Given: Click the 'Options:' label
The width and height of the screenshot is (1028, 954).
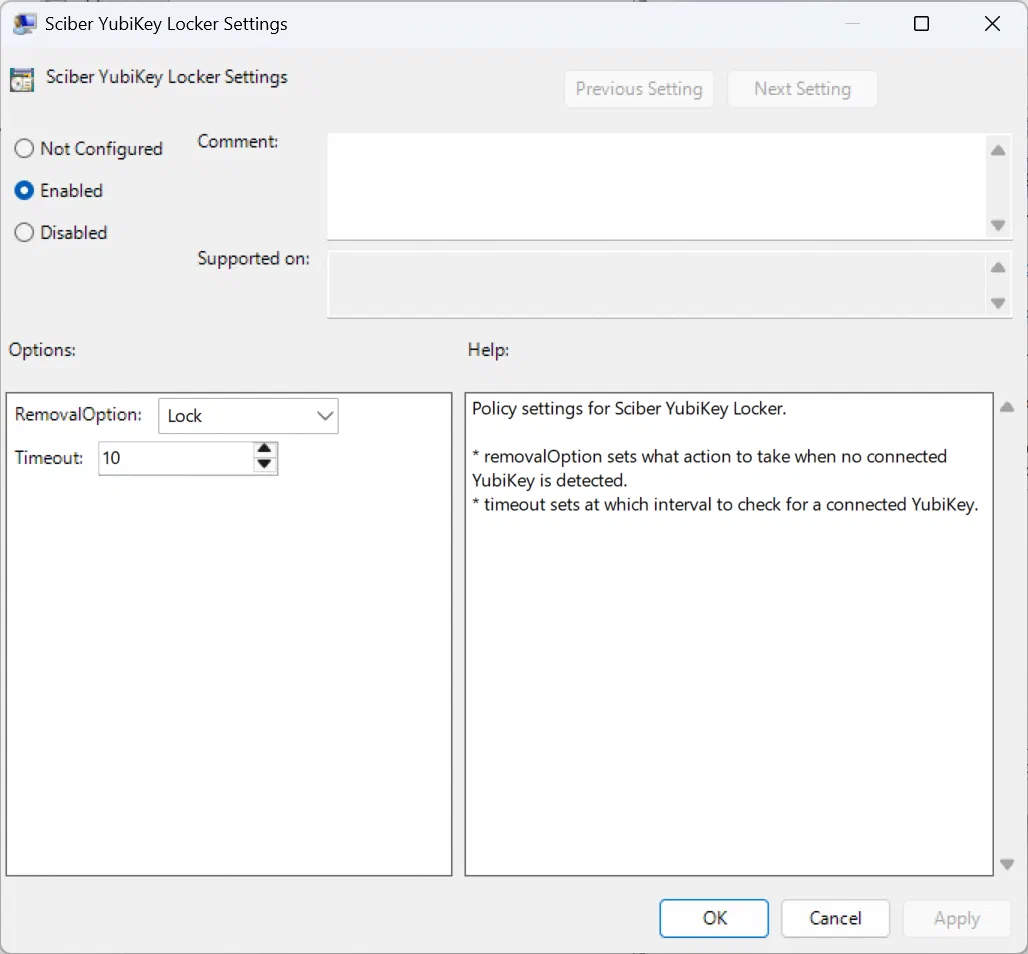Looking at the screenshot, I should (x=42, y=350).
